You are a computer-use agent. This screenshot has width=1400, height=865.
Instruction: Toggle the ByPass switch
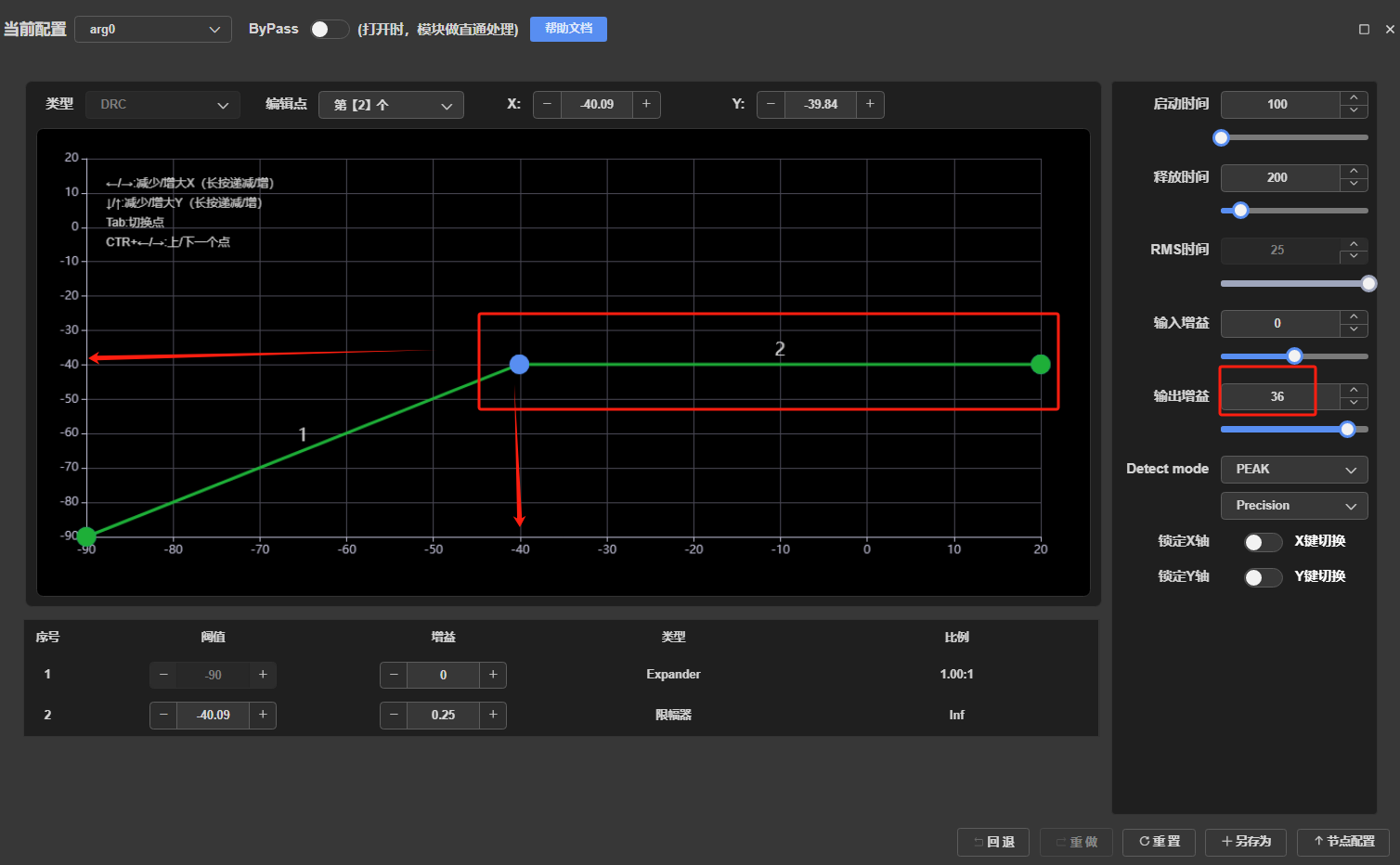click(x=330, y=30)
